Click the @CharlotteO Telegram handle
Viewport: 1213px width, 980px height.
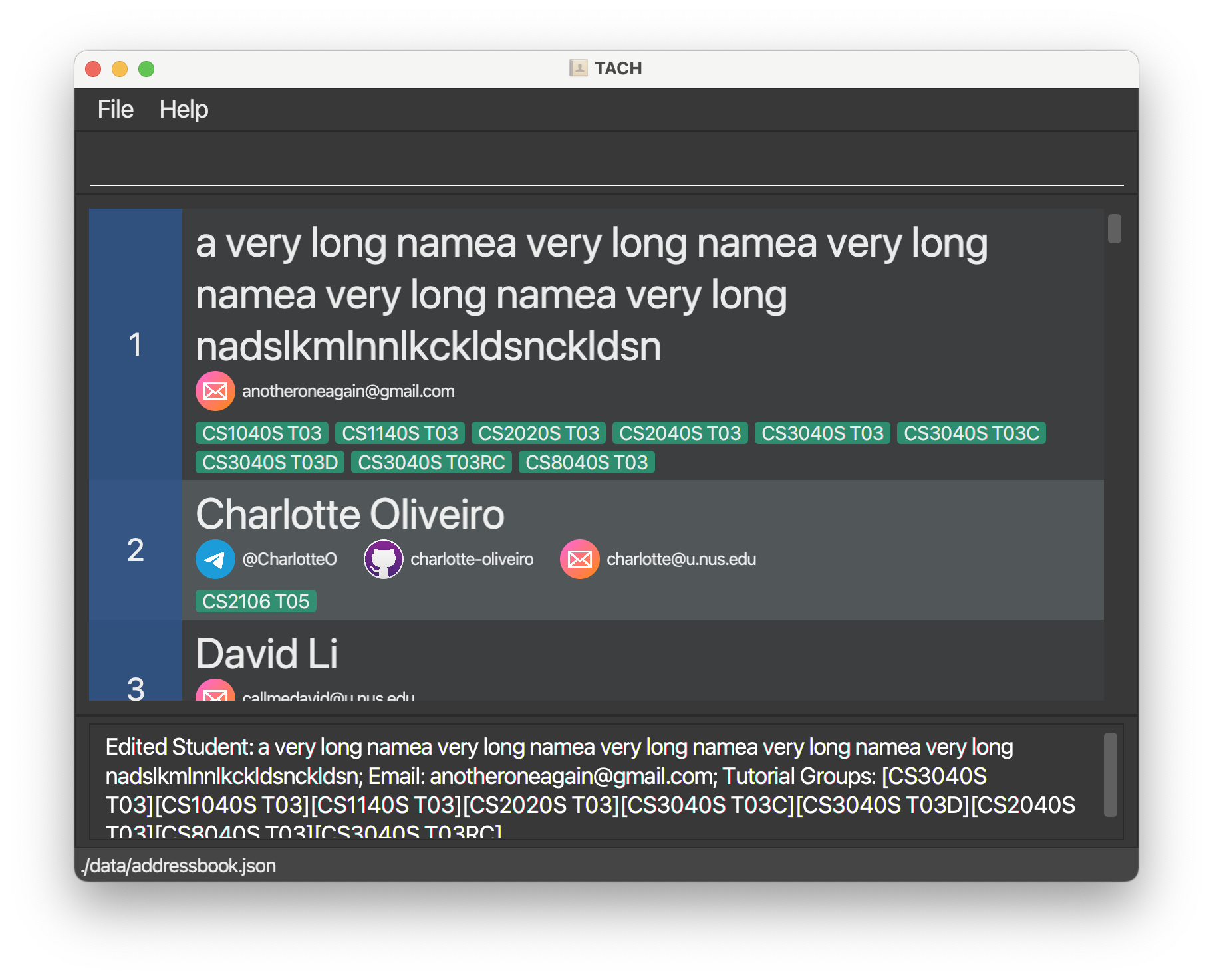pyautogui.click(x=290, y=559)
